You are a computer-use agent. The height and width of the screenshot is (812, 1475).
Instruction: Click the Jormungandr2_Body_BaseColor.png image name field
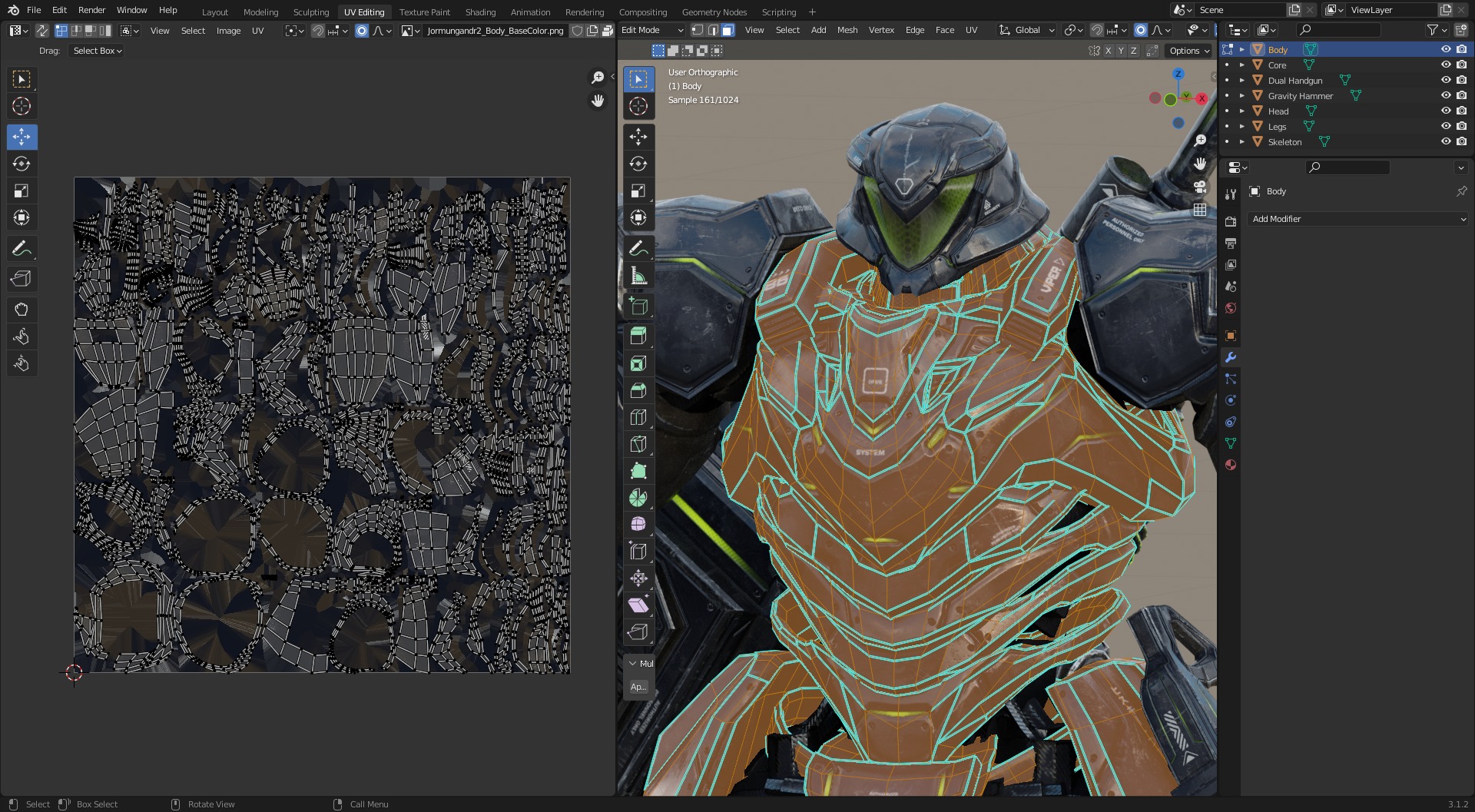pos(496,31)
